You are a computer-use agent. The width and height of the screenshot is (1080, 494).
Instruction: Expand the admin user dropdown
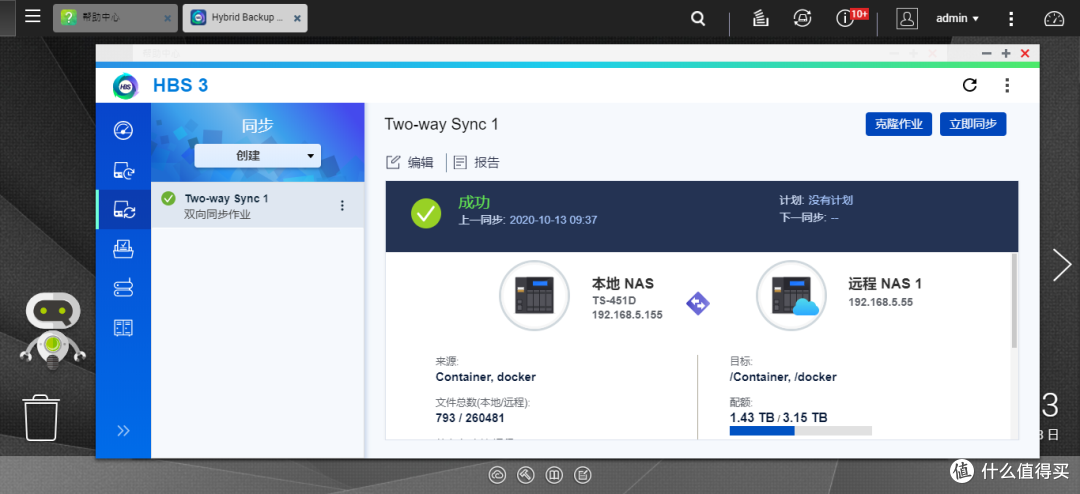tap(957, 19)
